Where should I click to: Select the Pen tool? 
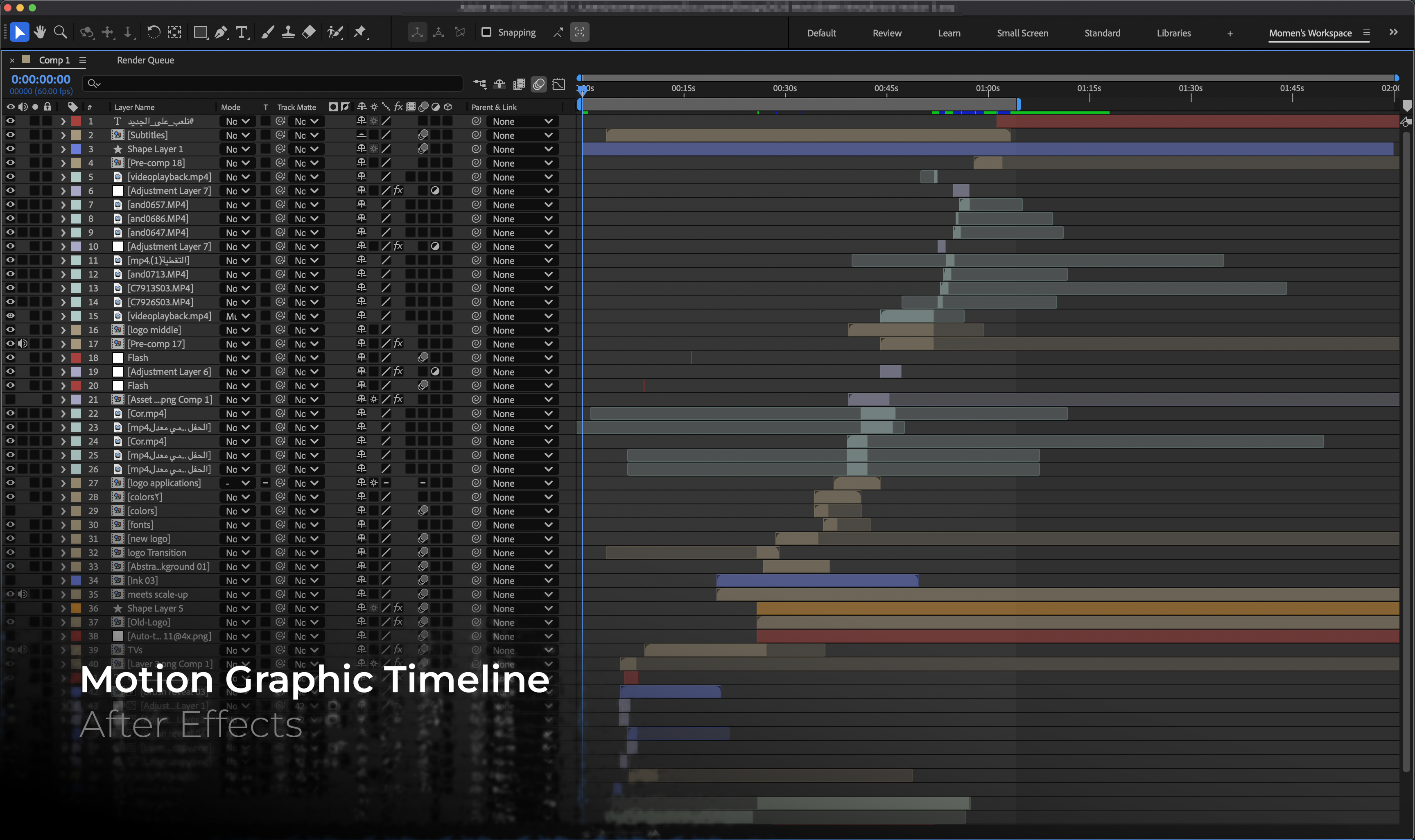coord(221,32)
